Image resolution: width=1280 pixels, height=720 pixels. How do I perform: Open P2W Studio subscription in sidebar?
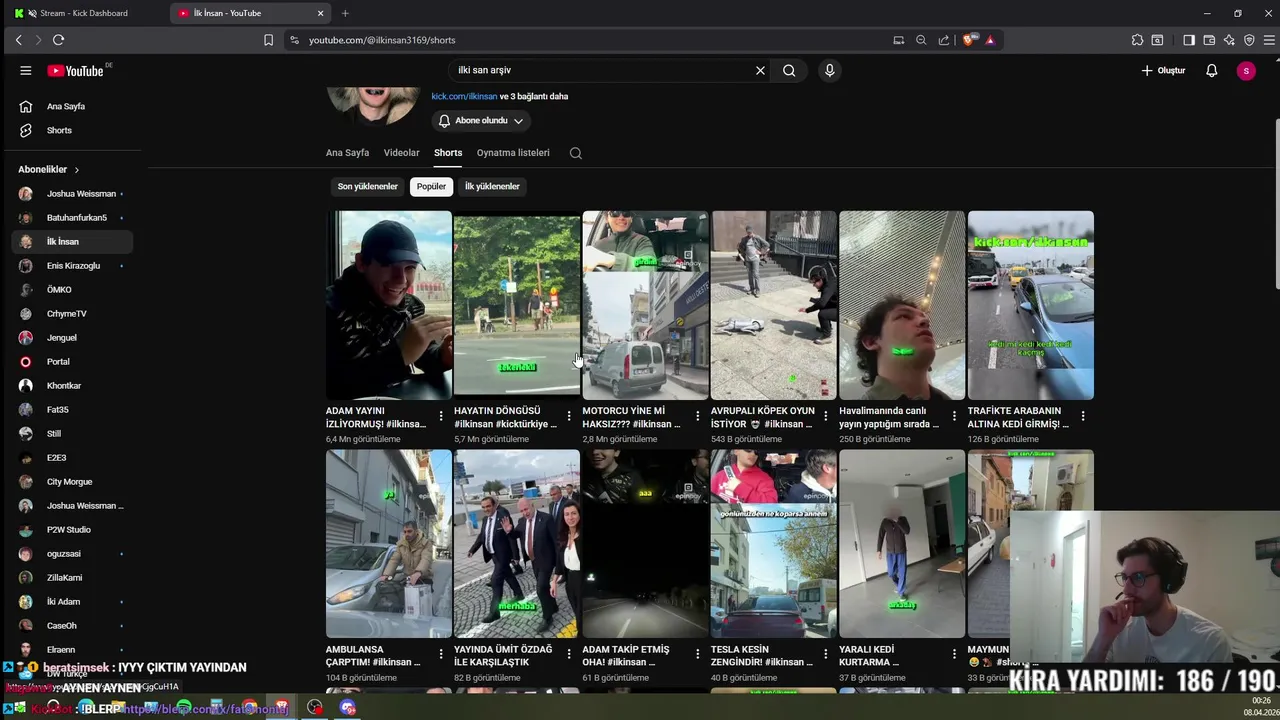pyautogui.click(x=72, y=529)
